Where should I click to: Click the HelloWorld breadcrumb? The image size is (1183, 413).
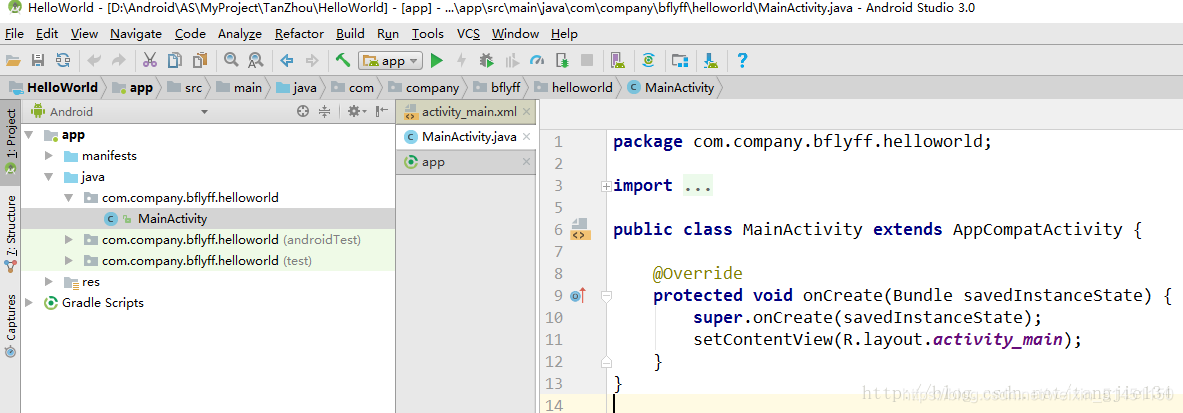click(54, 88)
